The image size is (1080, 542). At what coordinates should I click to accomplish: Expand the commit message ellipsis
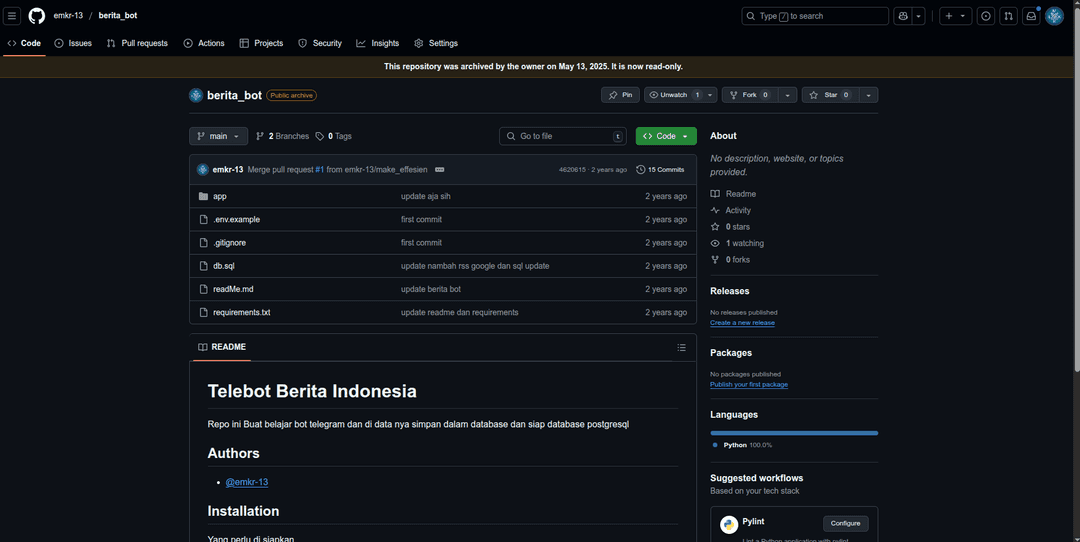click(x=439, y=169)
